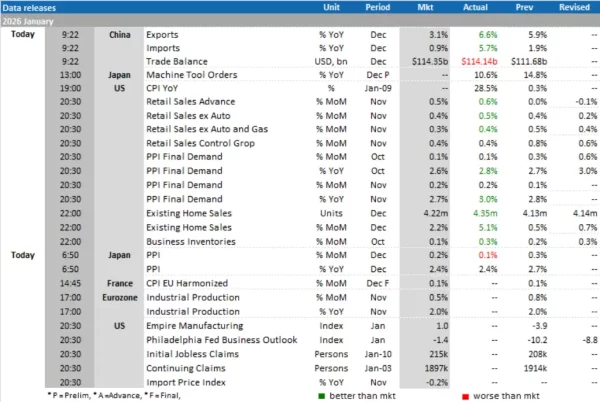Screen dimensions: 600x402
Task: Select the China Exports row label
Action: click(165, 34)
